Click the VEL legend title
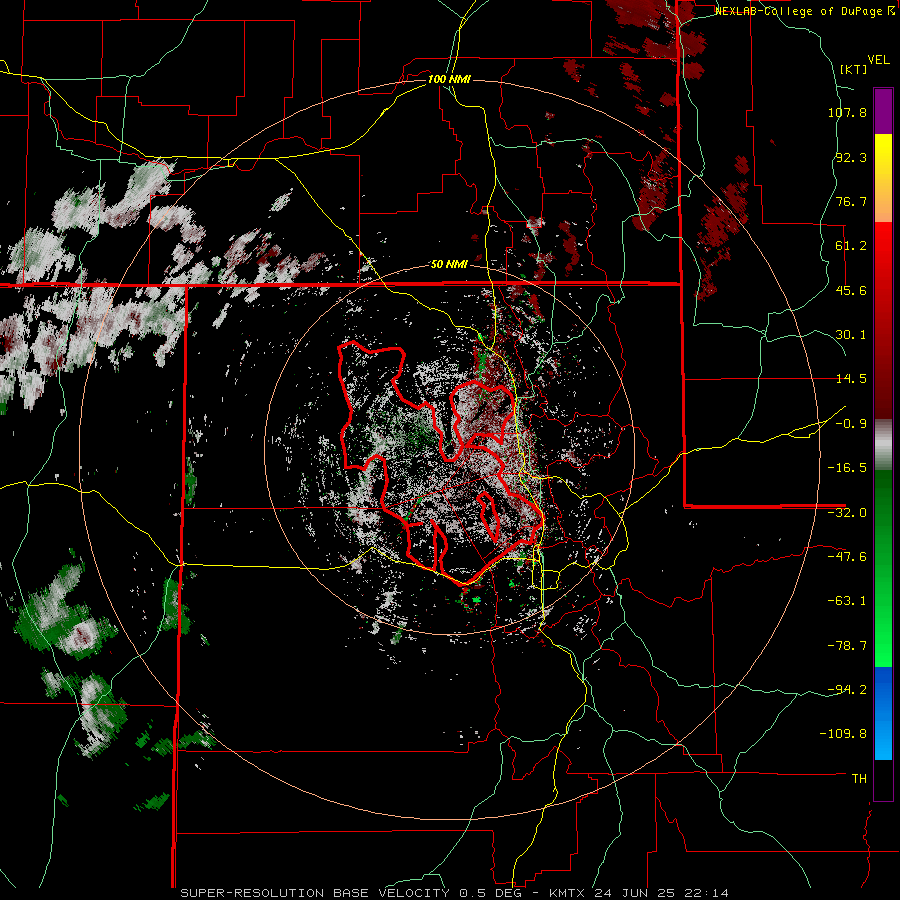900x900 pixels. [x=878, y=60]
